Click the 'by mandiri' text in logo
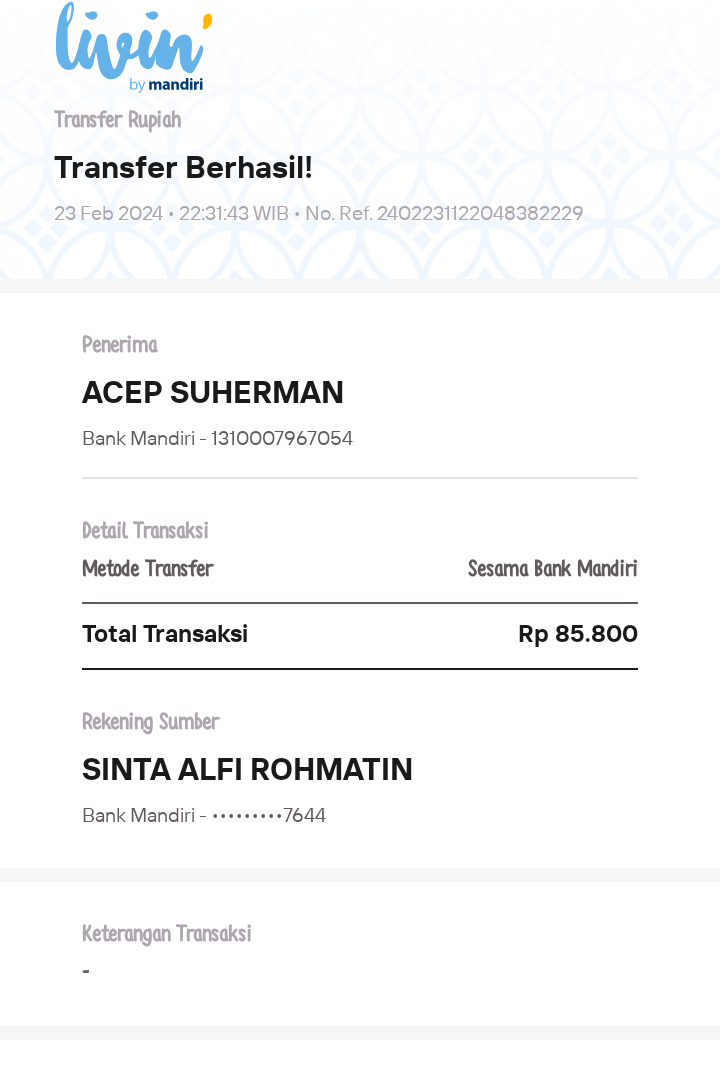 pos(166,85)
